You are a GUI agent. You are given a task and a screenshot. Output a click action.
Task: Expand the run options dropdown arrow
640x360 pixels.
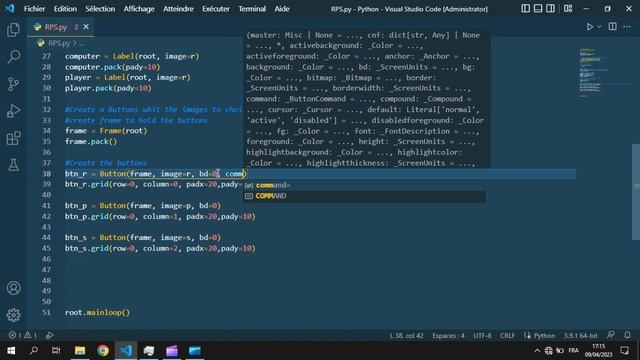[x=599, y=27]
